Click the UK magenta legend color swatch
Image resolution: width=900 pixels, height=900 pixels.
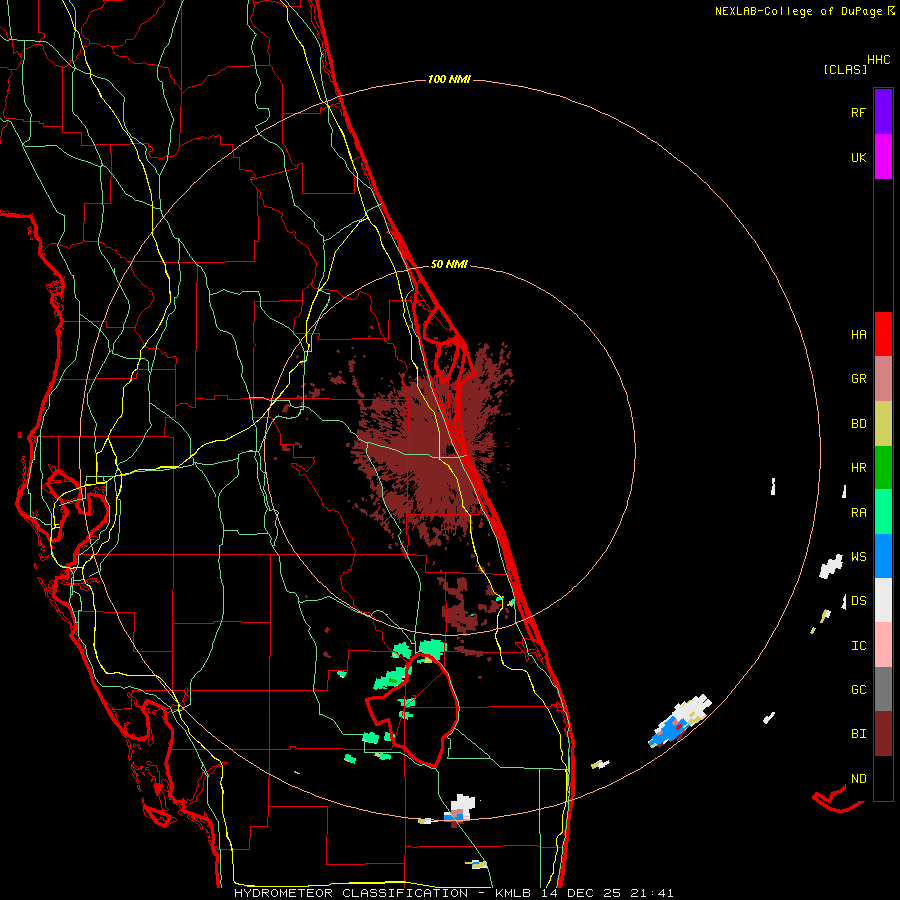(883, 157)
